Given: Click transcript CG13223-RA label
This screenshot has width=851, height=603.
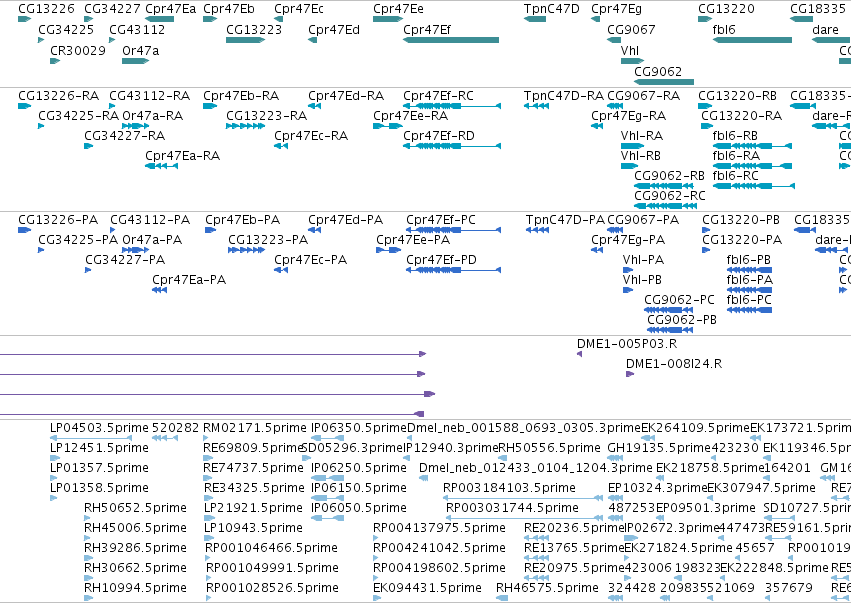Looking at the screenshot, I should tap(266, 116).
